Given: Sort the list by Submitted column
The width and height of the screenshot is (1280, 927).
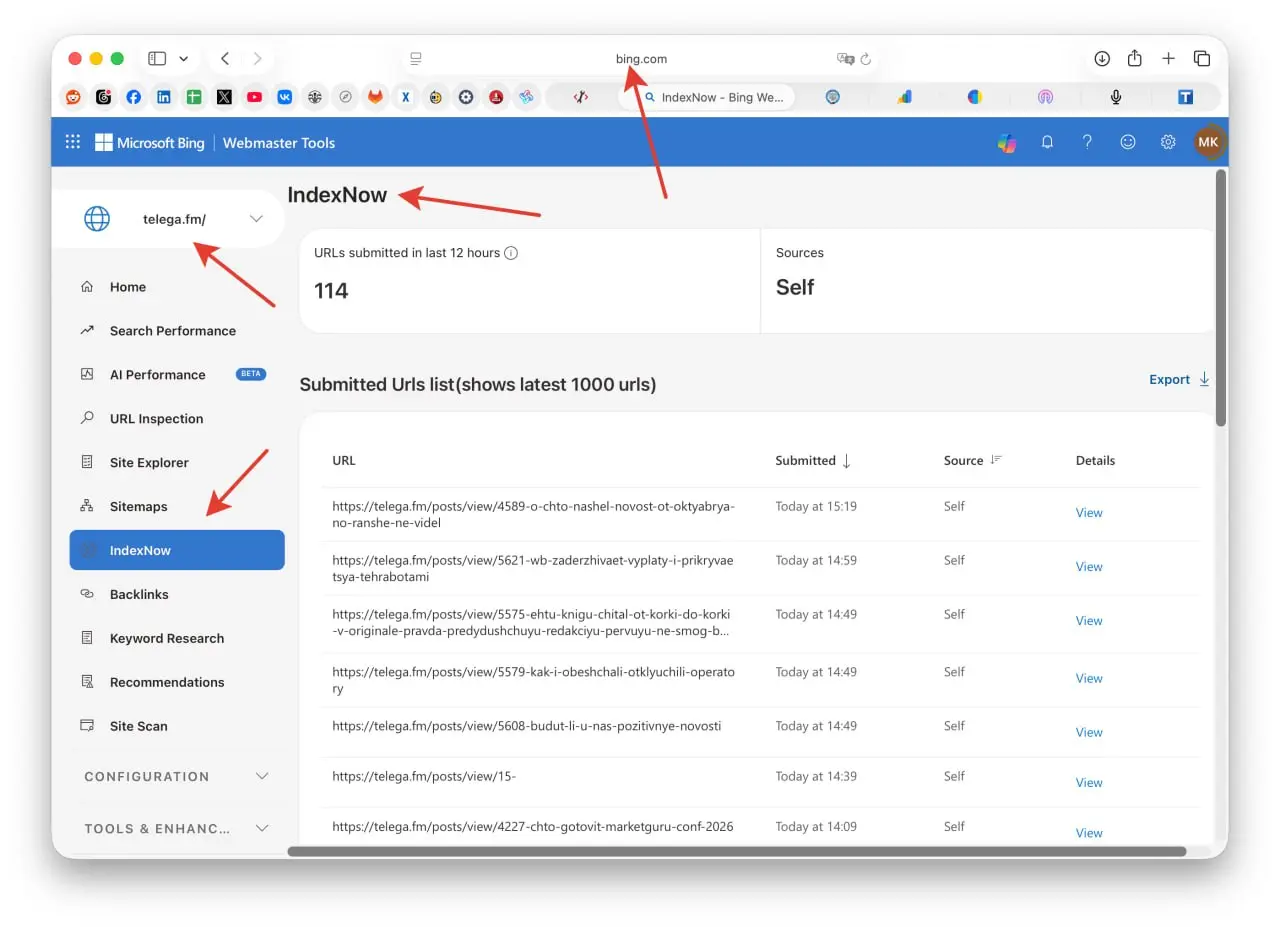Looking at the screenshot, I should 813,460.
